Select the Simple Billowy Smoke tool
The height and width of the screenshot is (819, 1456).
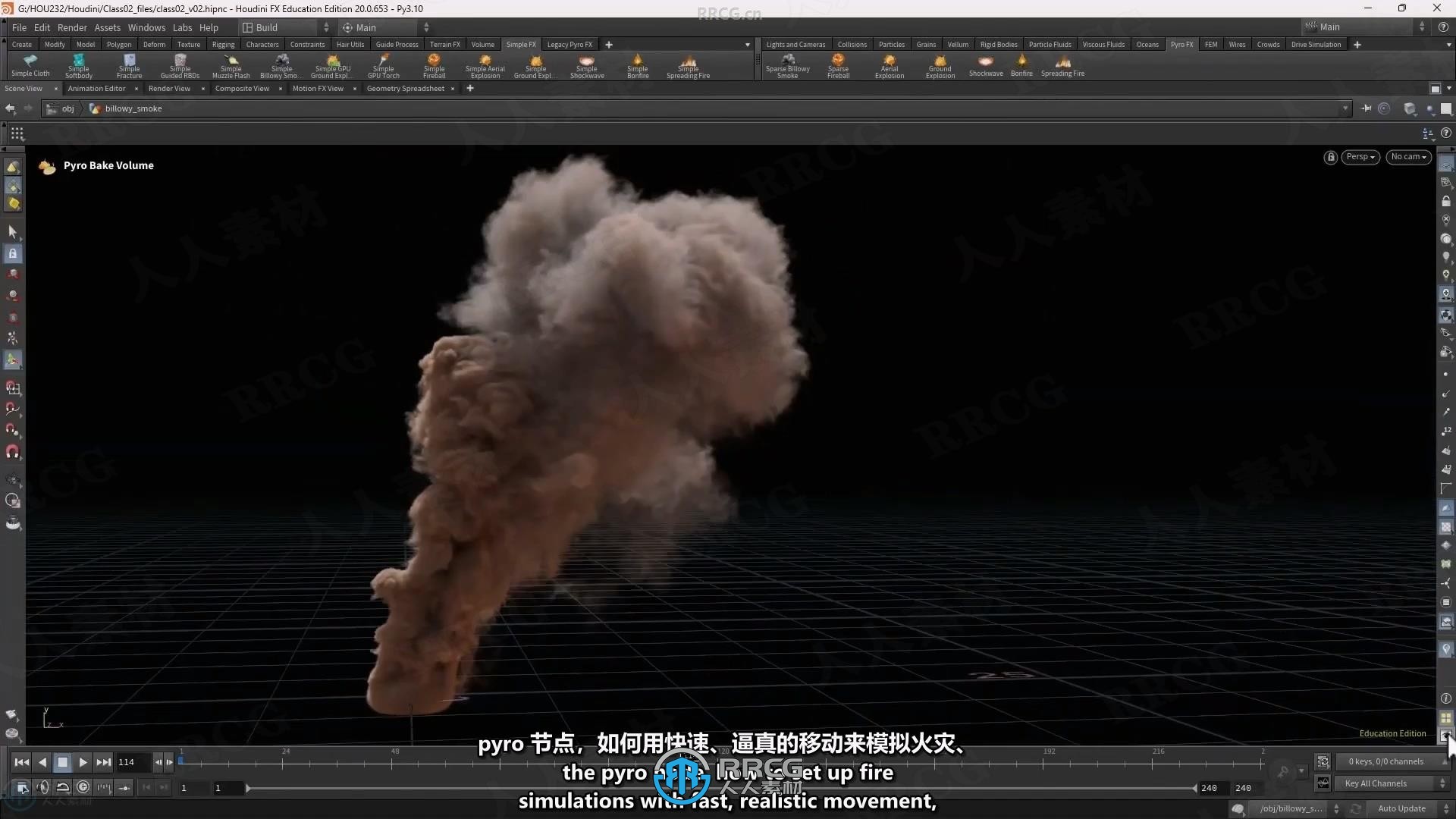click(x=281, y=66)
